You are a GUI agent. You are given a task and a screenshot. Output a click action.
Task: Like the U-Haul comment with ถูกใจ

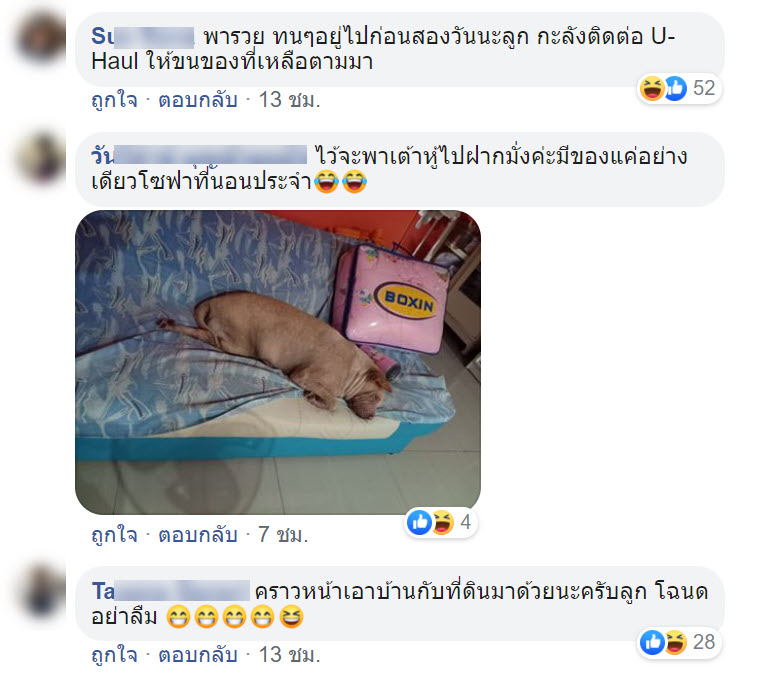[114, 100]
